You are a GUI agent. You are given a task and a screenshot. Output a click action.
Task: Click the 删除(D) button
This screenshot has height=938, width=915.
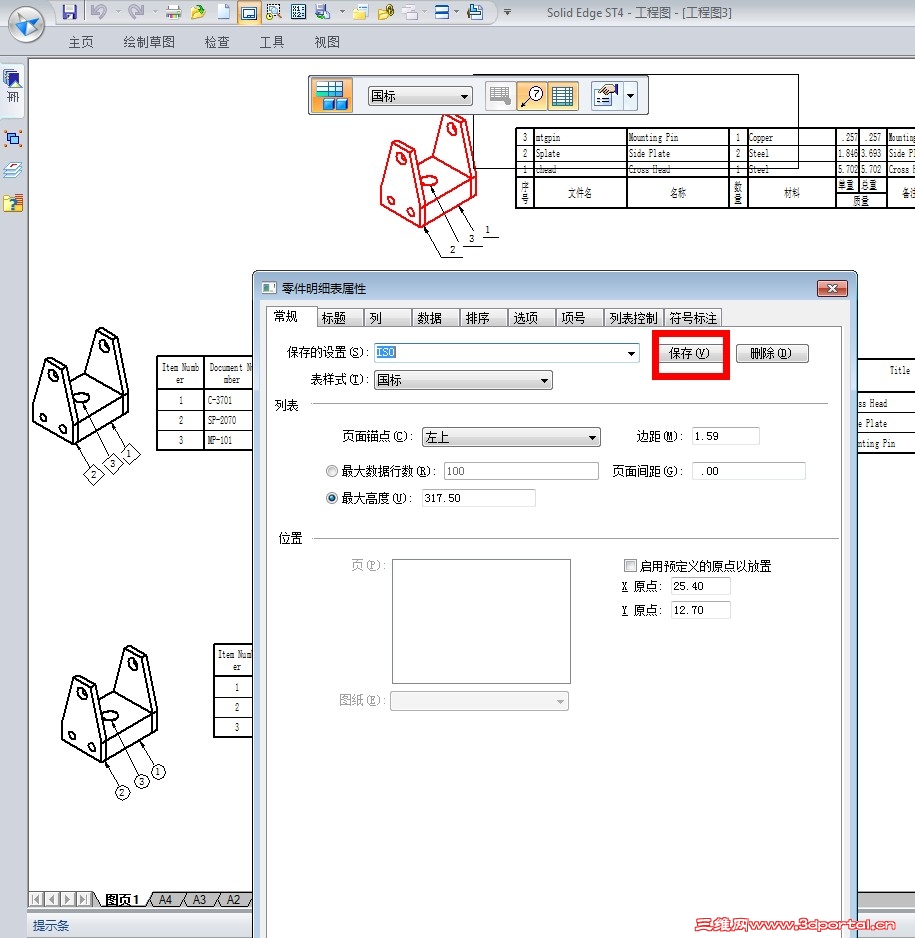pos(771,354)
